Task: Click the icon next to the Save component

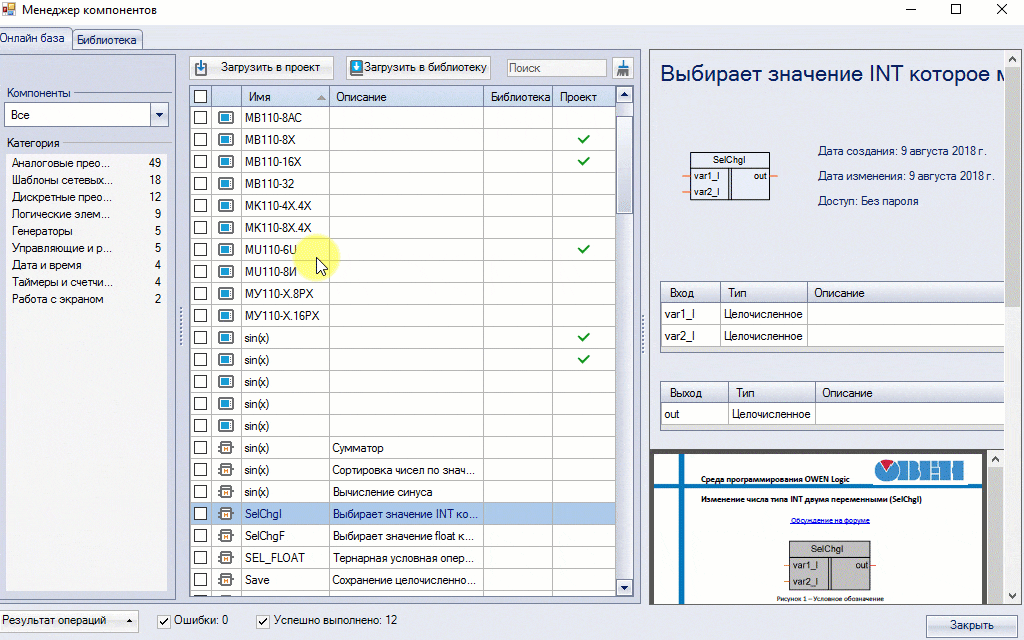Action: pos(226,580)
